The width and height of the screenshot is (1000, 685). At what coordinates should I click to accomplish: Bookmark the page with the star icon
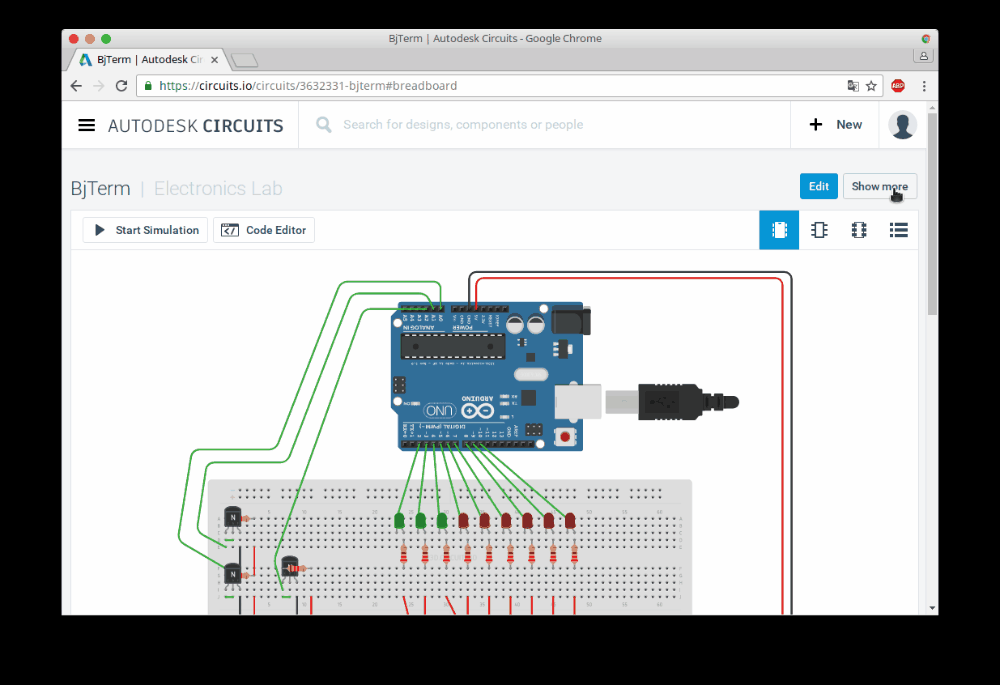coord(871,86)
